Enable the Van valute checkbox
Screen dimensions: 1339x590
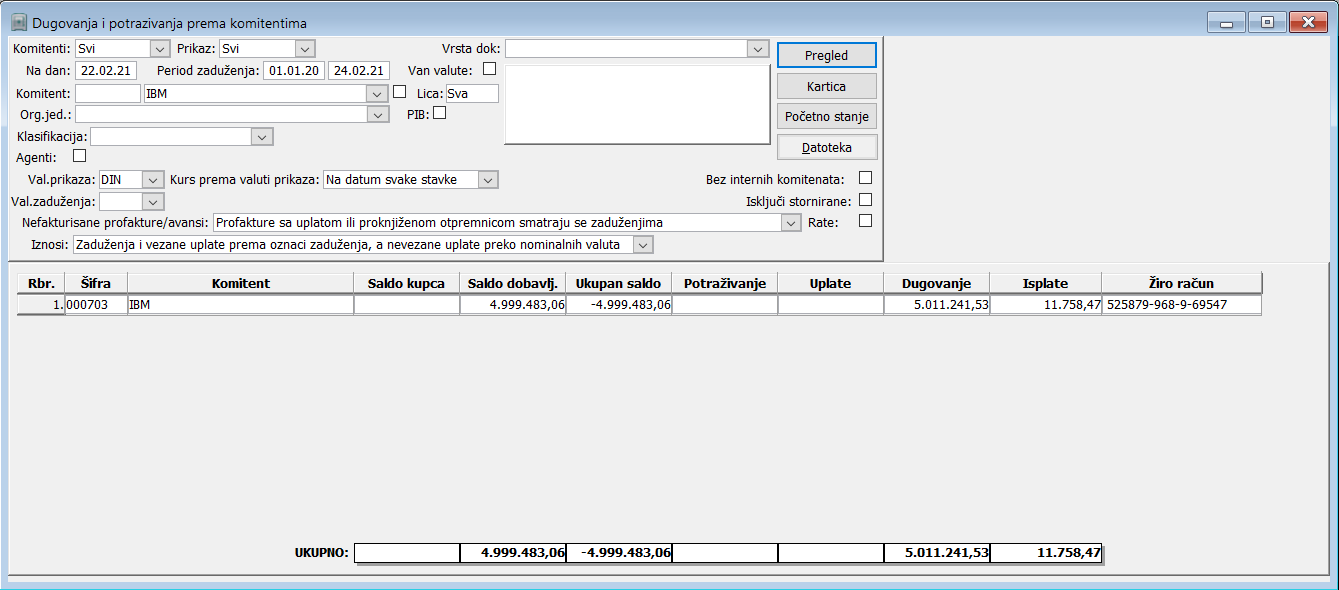489,69
